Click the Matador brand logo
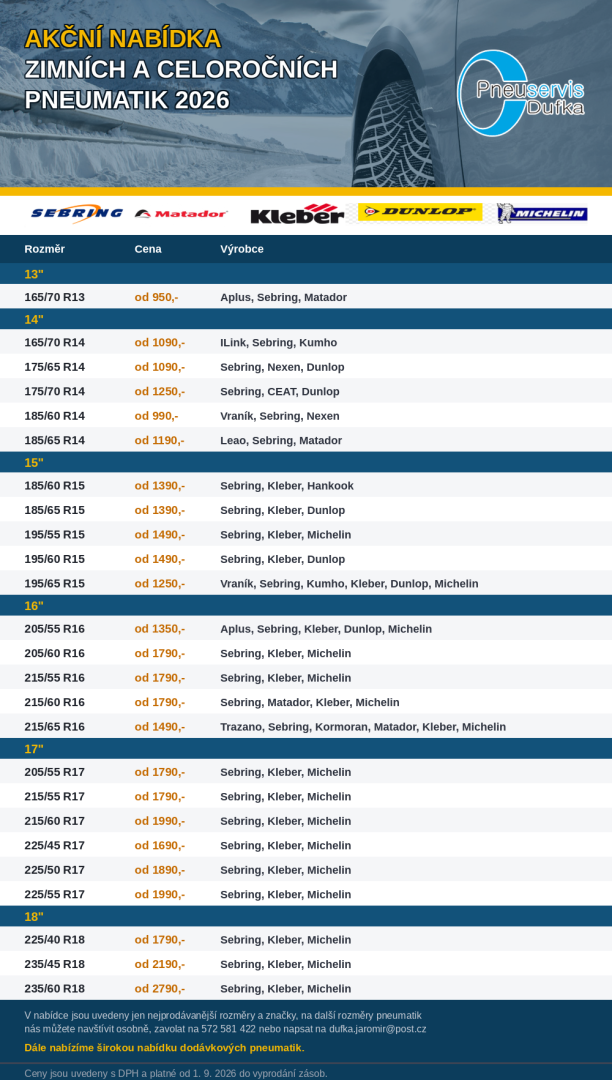 [x=181, y=214]
